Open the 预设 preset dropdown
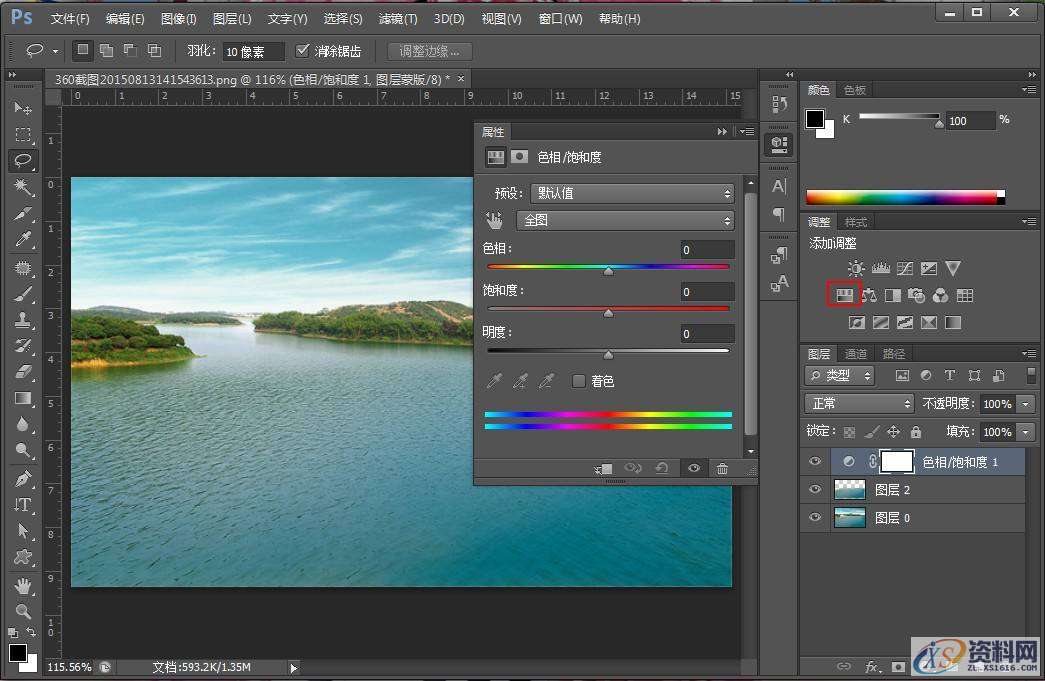This screenshot has width=1045, height=681. pyautogui.click(x=632, y=193)
